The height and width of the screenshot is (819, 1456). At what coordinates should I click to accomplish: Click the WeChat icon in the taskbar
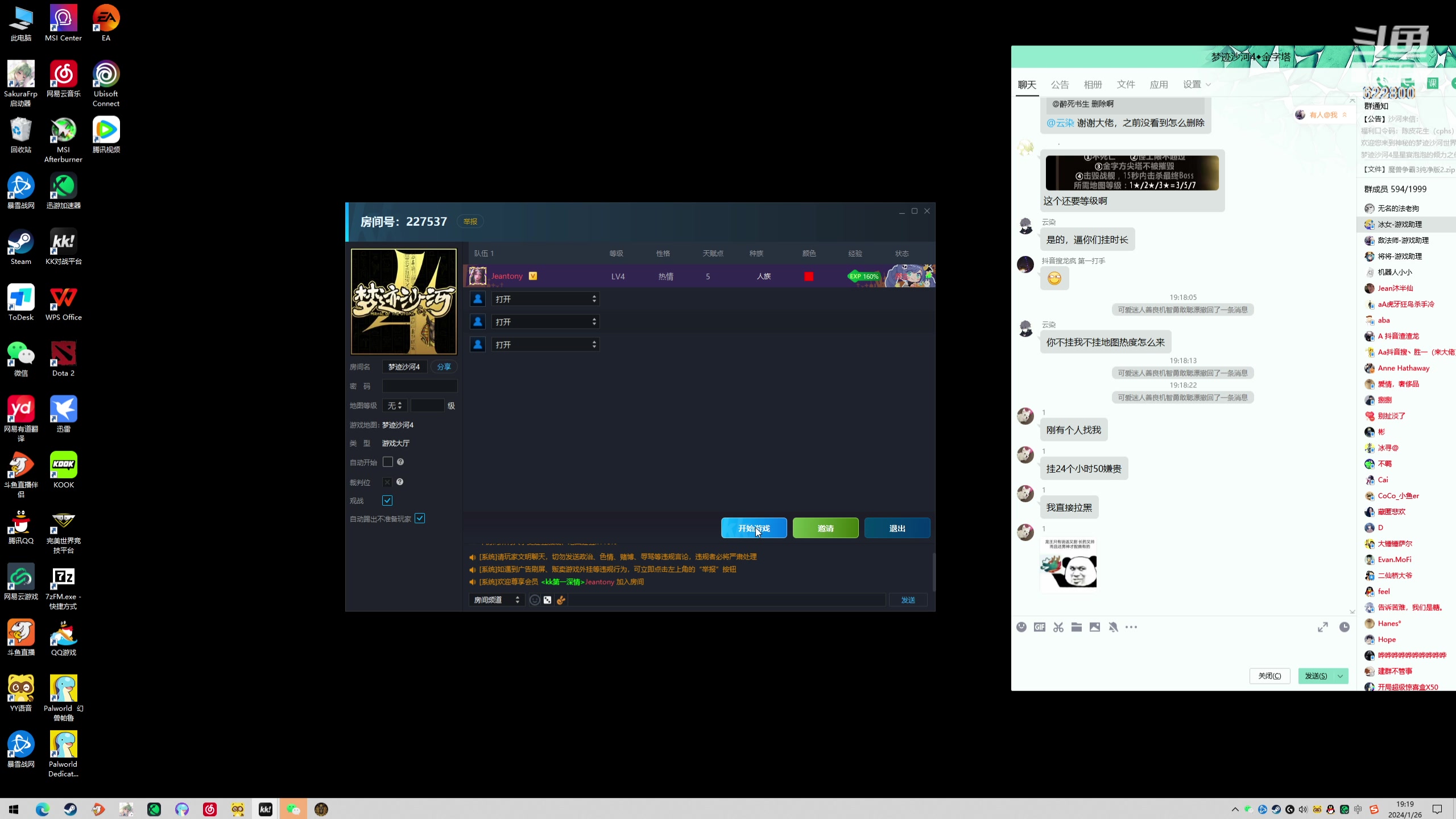point(293,809)
